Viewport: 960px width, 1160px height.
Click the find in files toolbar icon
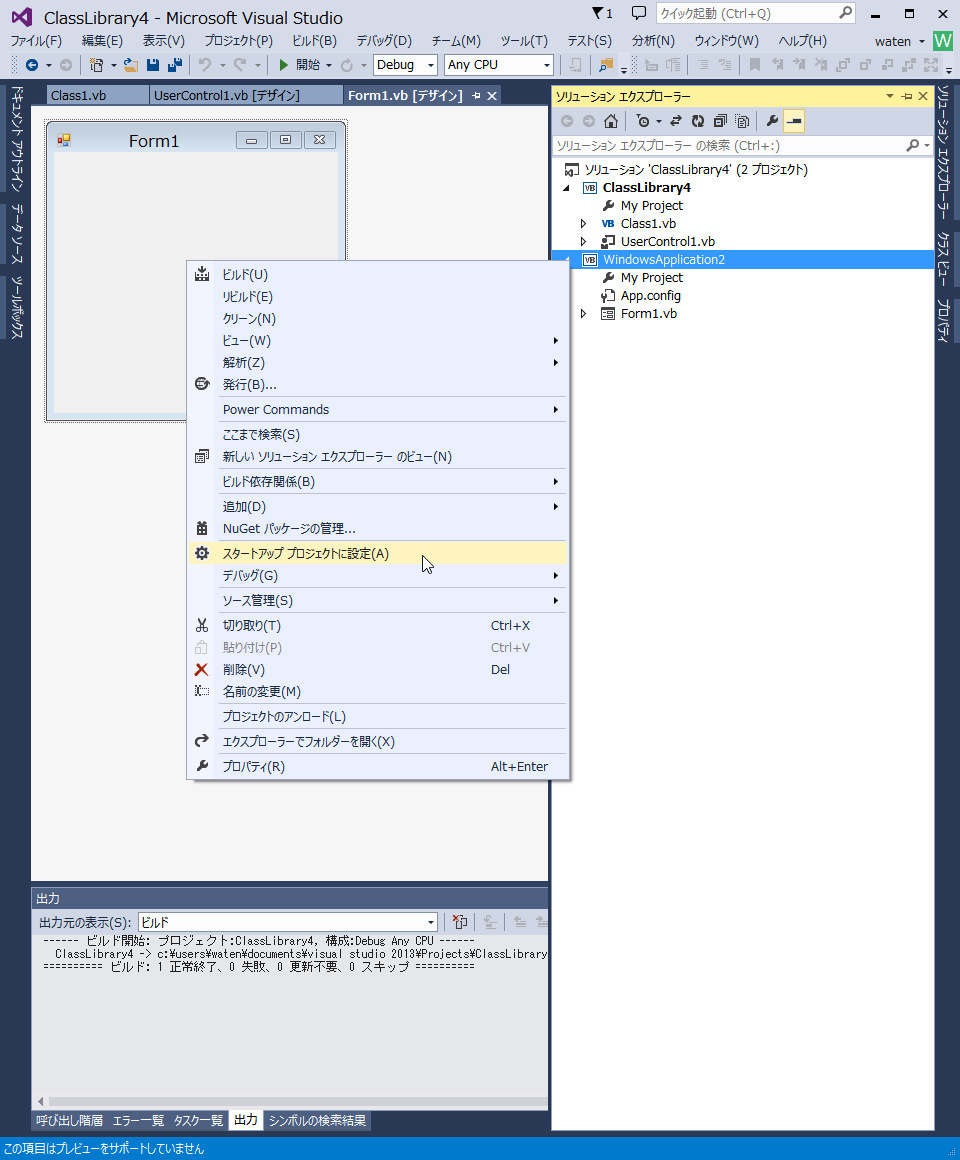(606, 65)
